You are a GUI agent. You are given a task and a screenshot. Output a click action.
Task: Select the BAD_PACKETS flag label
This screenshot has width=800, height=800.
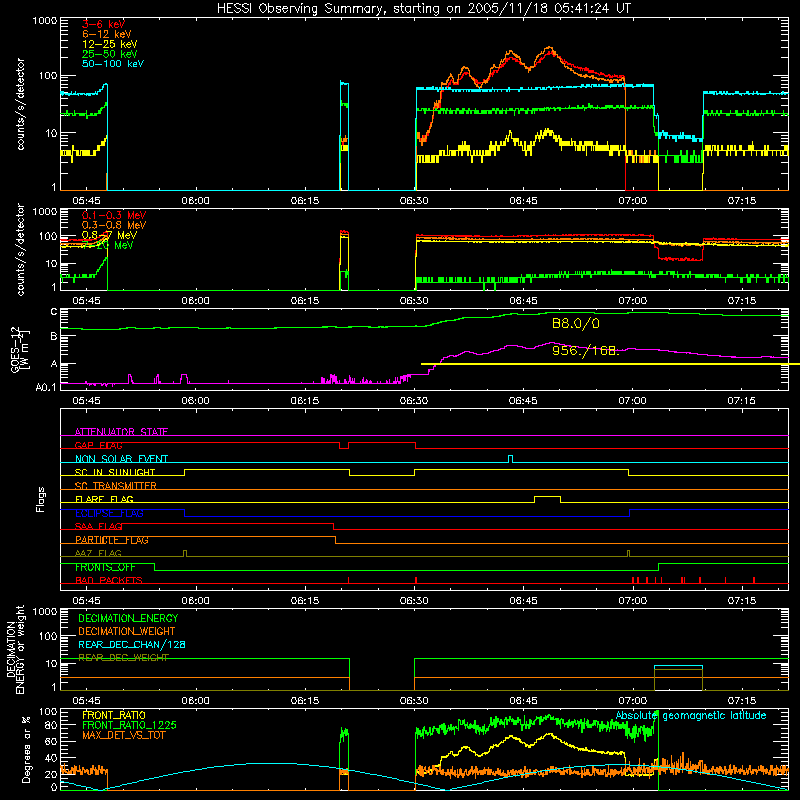pyautogui.click(x=109, y=580)
